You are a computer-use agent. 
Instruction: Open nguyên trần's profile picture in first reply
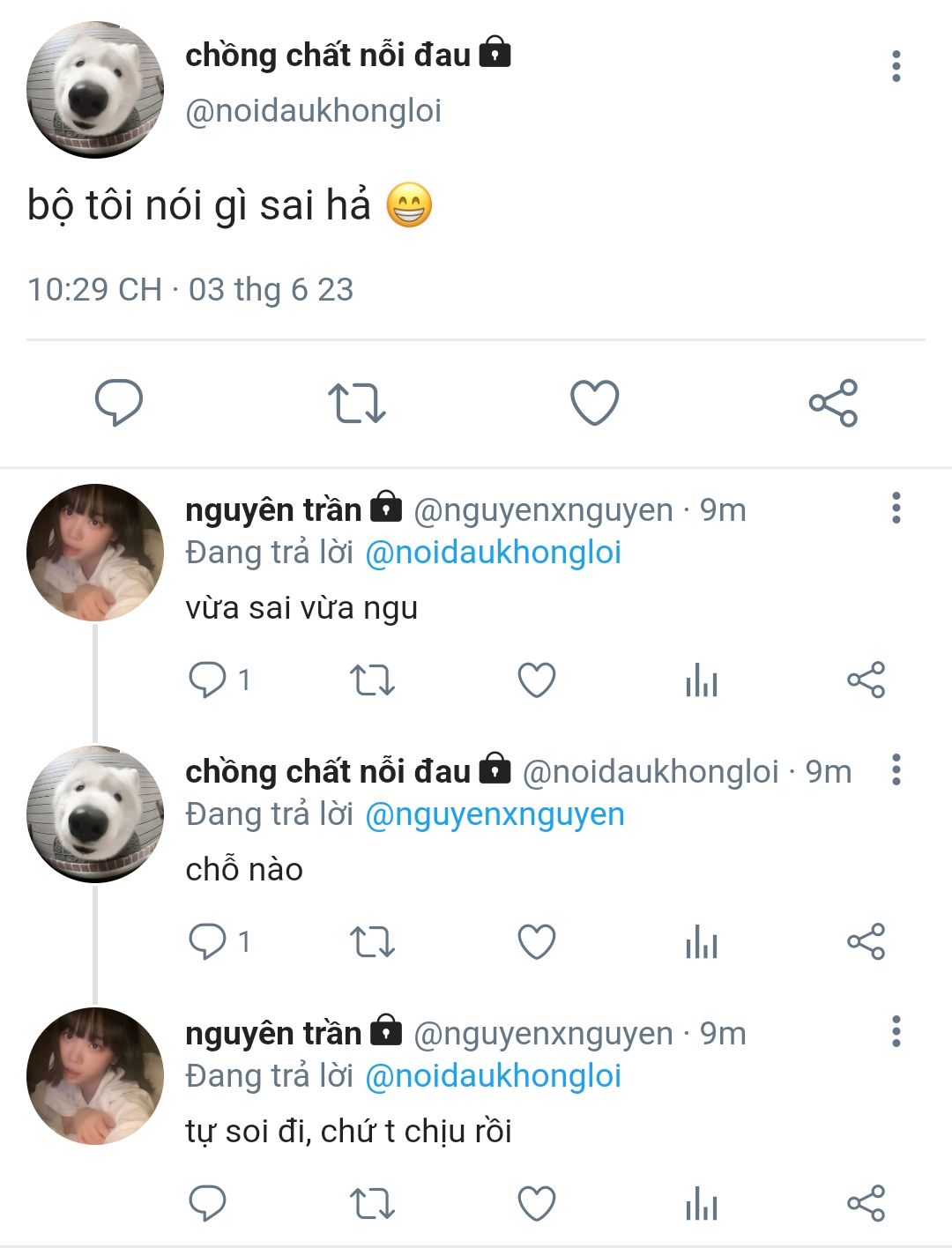tap(95, 552)
